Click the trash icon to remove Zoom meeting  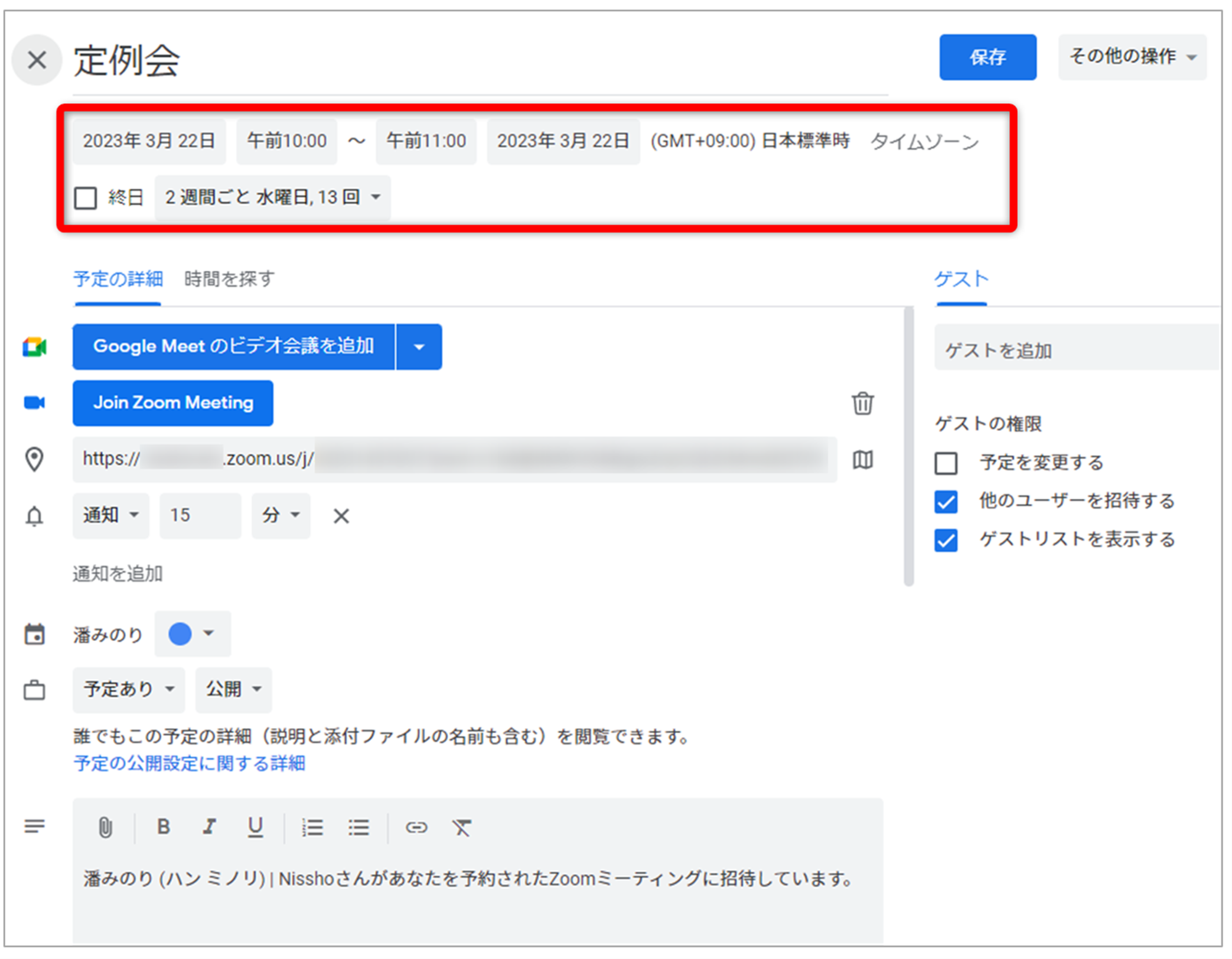pos(862,404)
